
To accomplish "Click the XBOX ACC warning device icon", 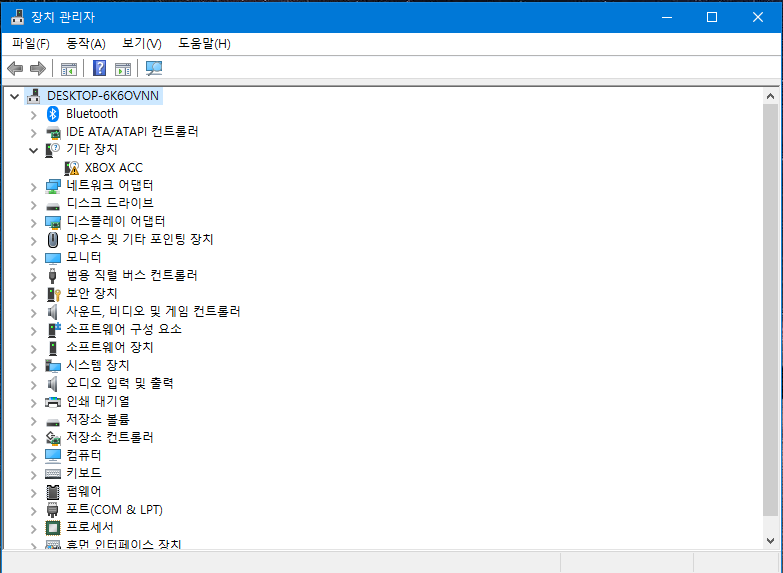I will pyautogui.click(x=72, y=168).
